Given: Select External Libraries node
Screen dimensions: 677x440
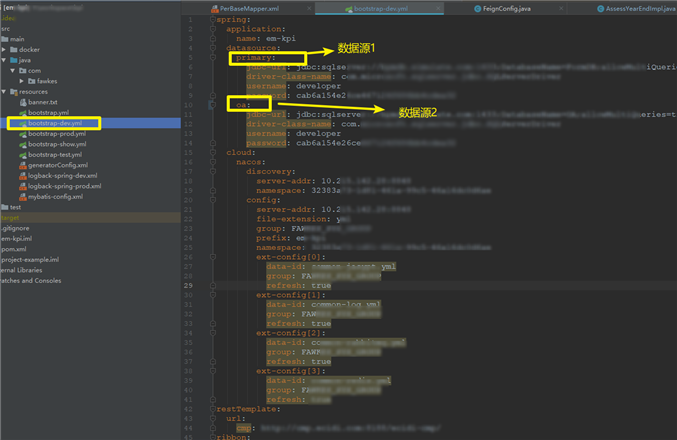Looking at the screenshot, I should coord(21,270).
